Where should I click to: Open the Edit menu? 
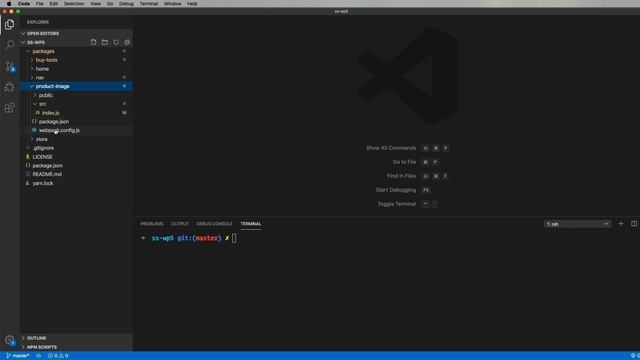click(53, 4)
